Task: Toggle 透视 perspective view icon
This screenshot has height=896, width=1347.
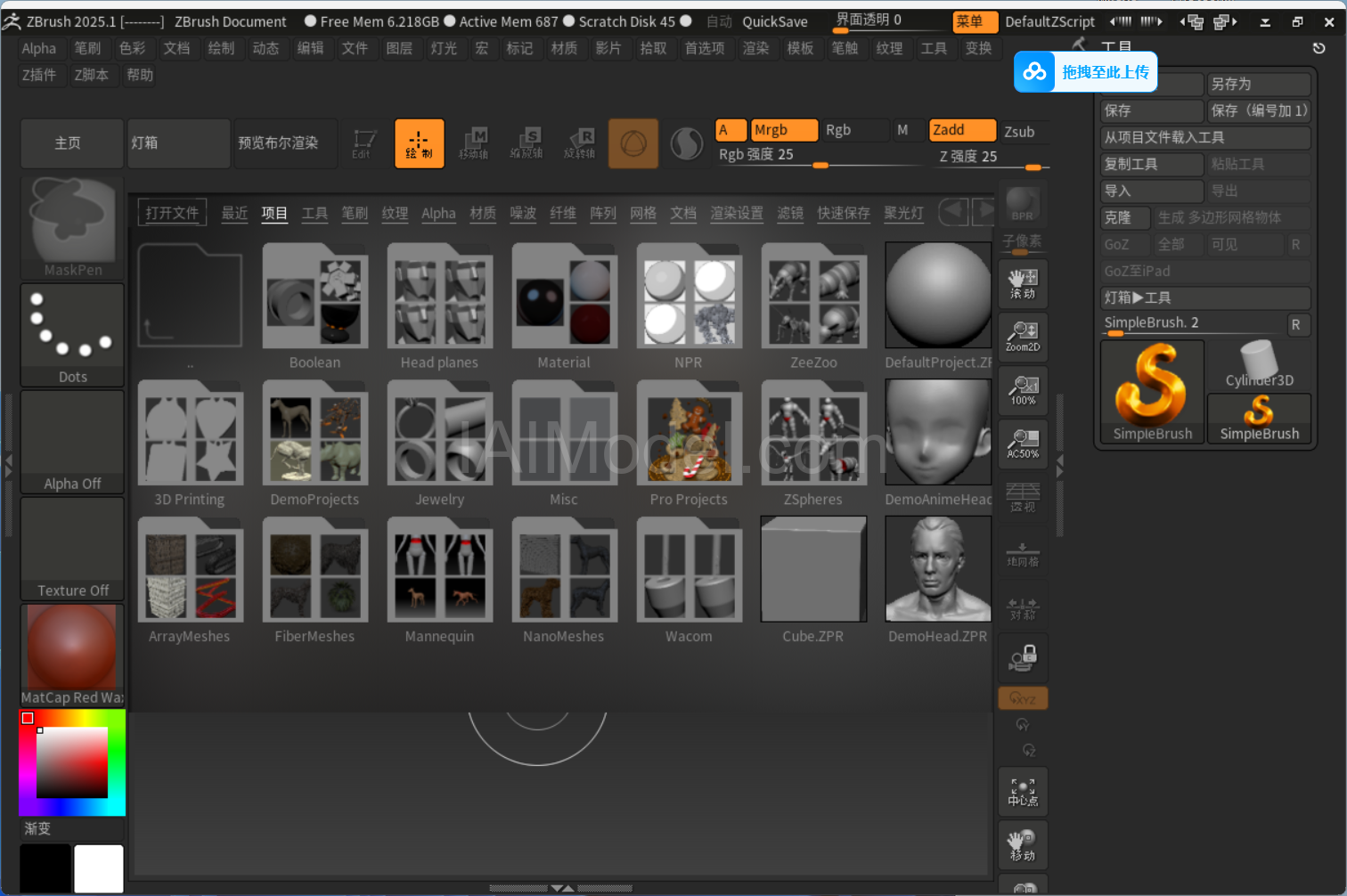Action: click(x=1023, y=496)
